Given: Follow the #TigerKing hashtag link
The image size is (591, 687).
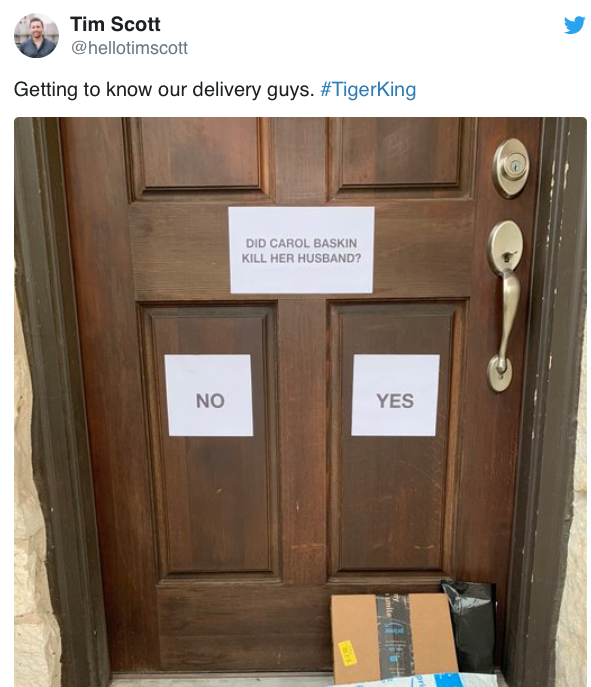Looking at the screenshot, I should 368,89.
